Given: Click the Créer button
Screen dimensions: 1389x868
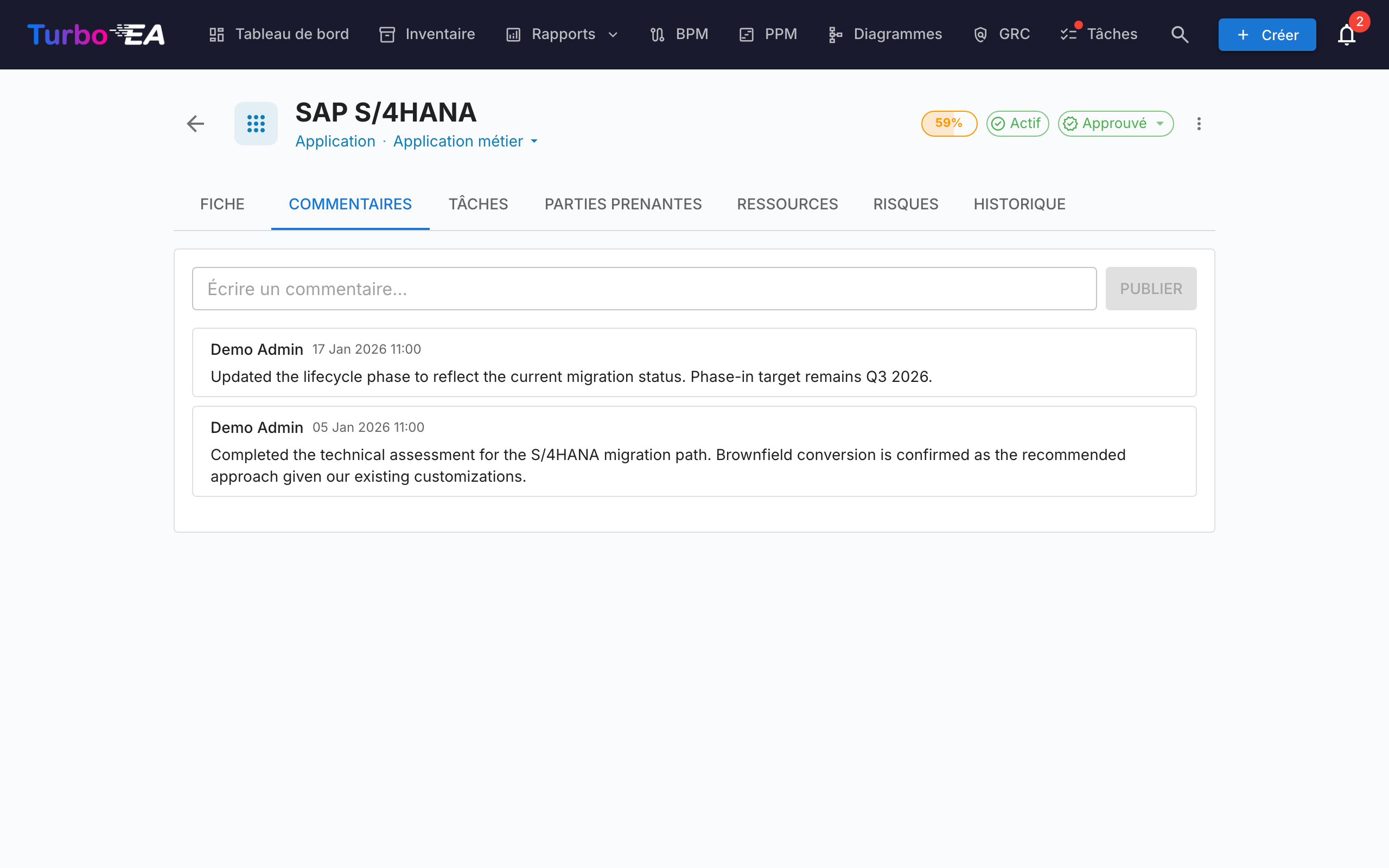Looking at the screenshot, I should coord(1267,35).
